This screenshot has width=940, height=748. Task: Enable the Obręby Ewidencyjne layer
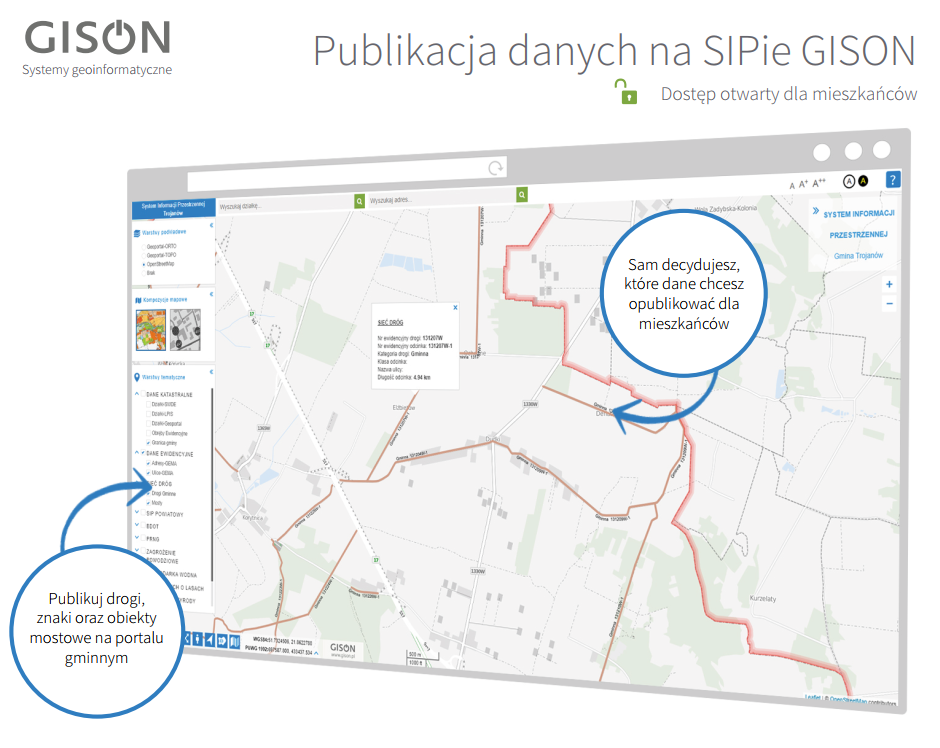(x=149, y=433)
